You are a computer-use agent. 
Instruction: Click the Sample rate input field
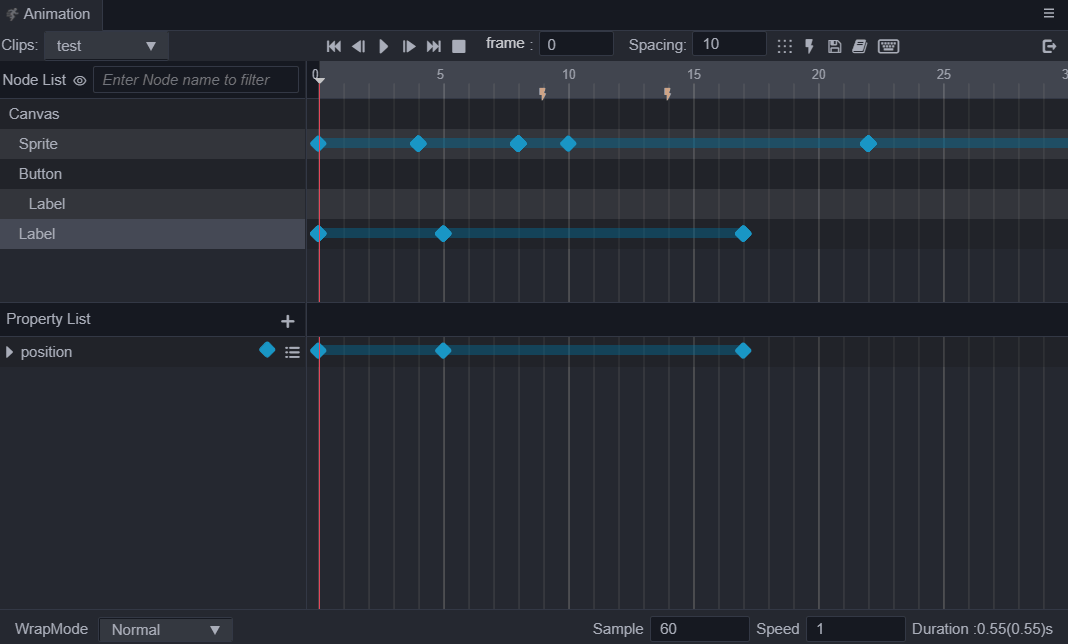[x=700, y=629]
